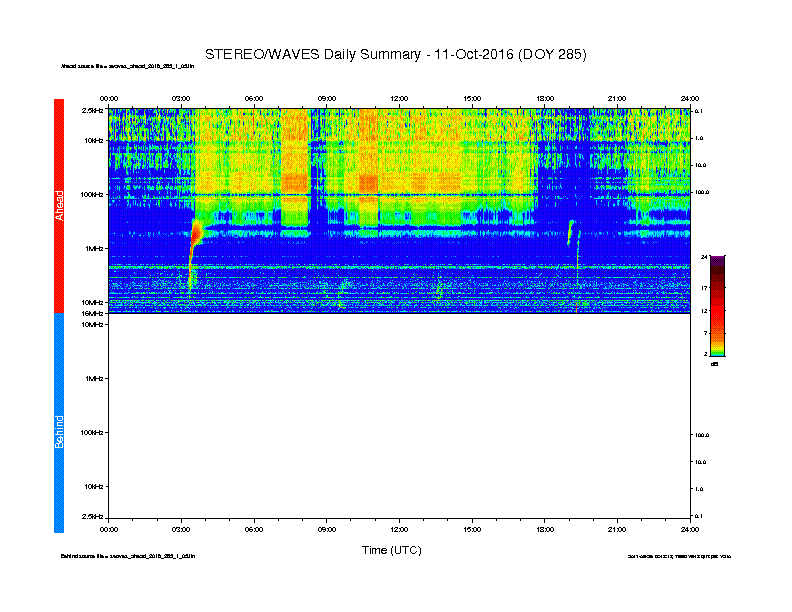This screenshot has width=792, height=612.
Task: Click the 12:00 label on bottom time axis
Action: 399,529
